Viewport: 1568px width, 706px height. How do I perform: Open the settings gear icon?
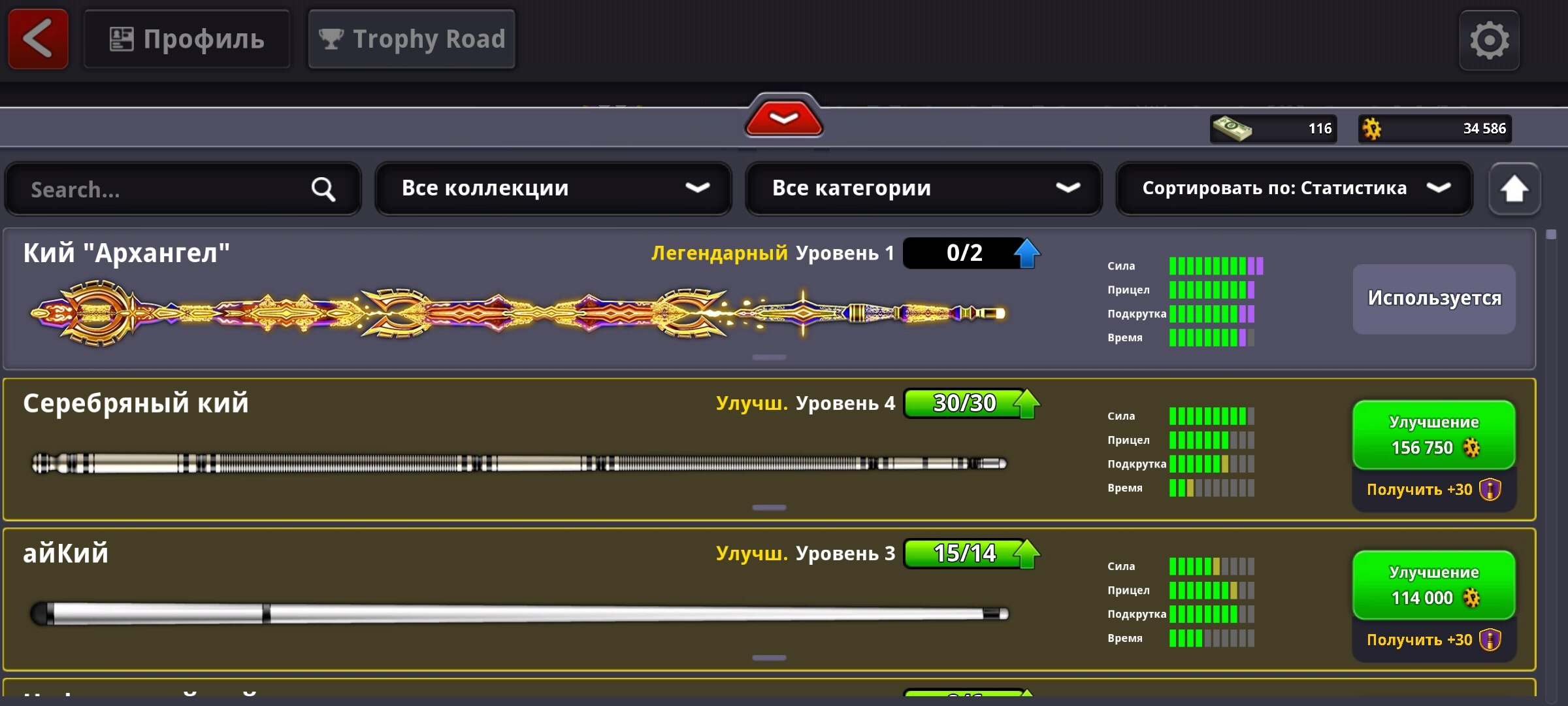[1489, 41]
